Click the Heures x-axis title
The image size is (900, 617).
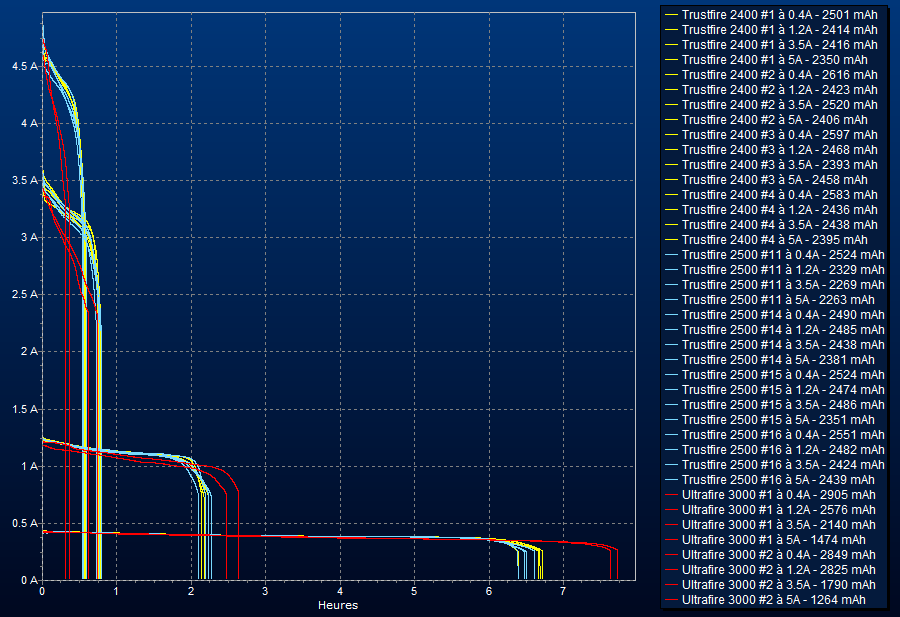(x=338, y=605)
